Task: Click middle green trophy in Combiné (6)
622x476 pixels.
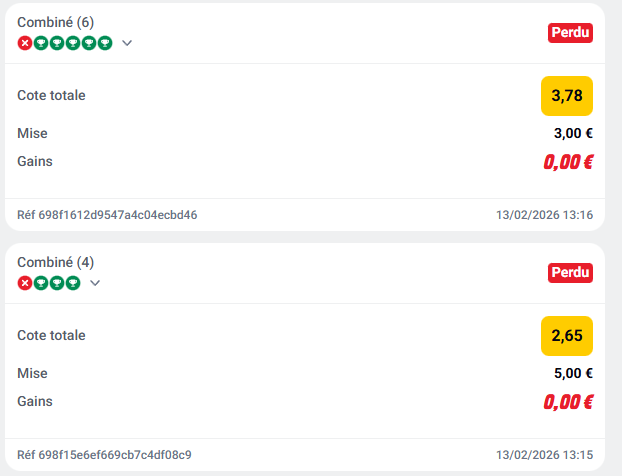Action: point(72,42)
